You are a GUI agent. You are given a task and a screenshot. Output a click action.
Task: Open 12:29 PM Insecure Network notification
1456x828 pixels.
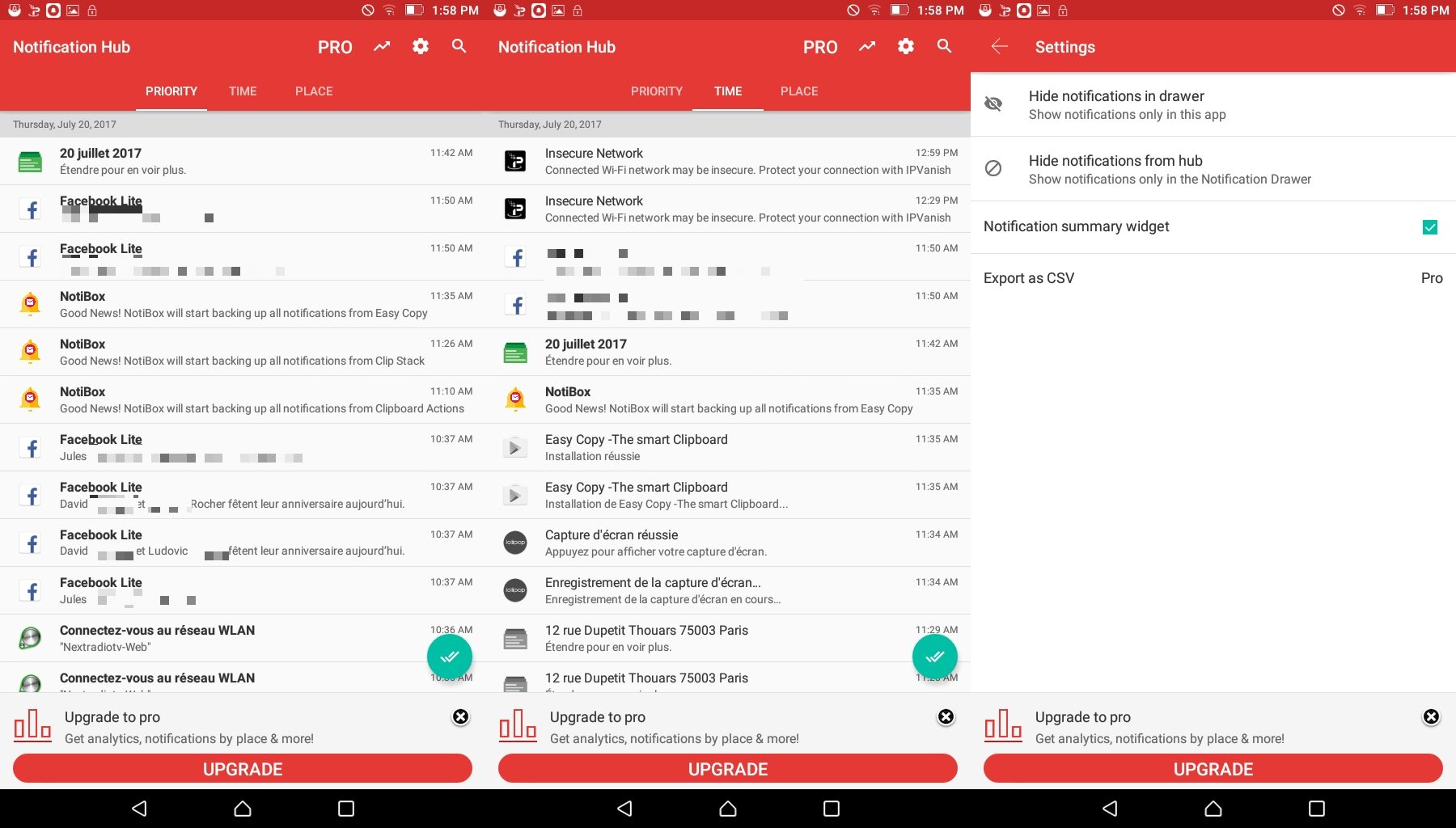728,209
